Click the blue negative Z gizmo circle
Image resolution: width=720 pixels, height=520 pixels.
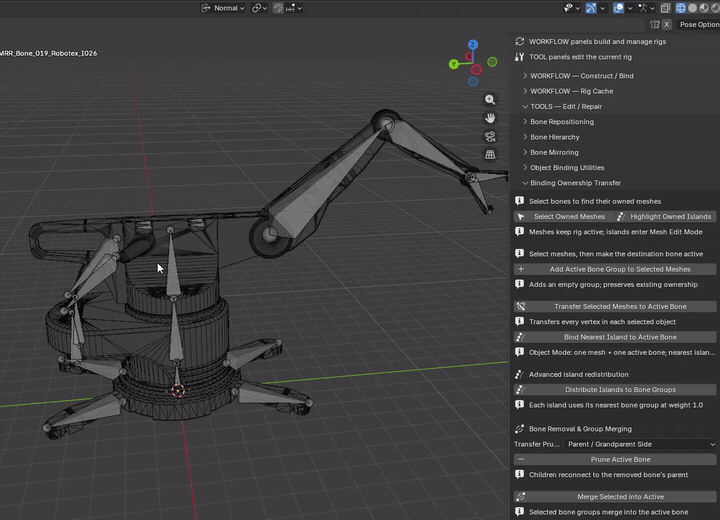473,81
